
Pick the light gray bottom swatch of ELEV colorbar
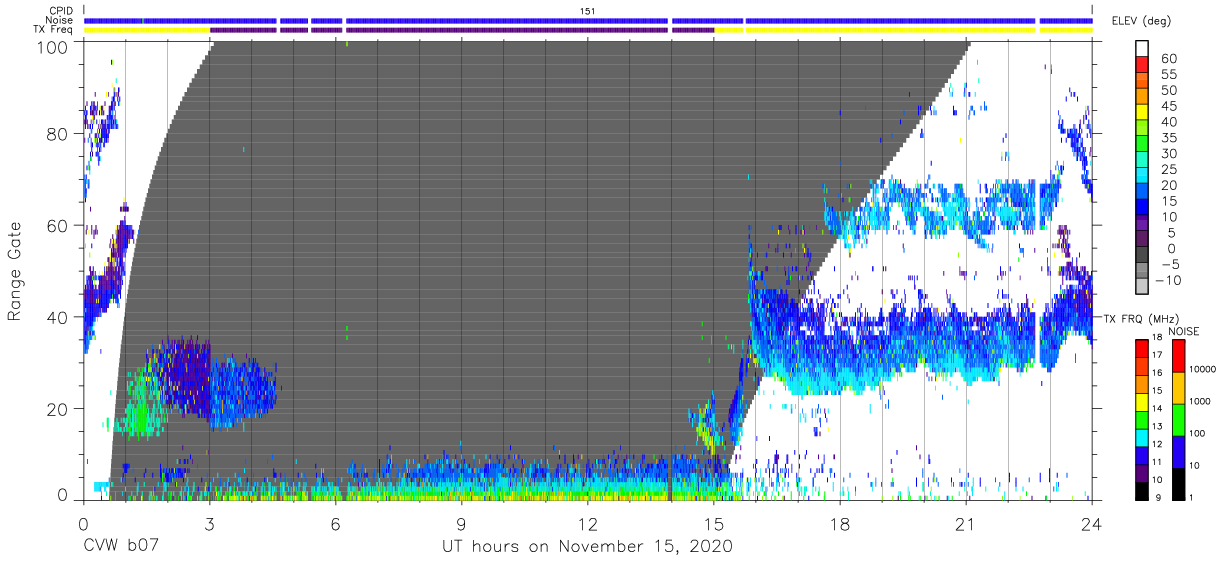tap(1144, 286)
